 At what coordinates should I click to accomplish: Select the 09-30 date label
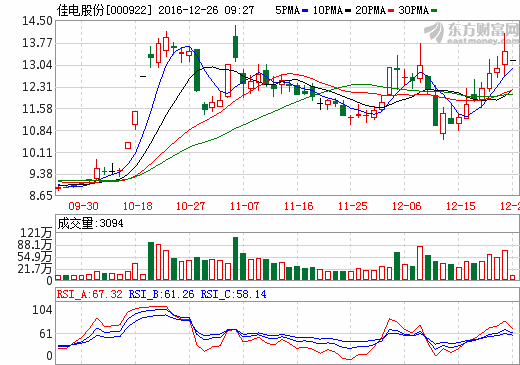coord(83,206)
